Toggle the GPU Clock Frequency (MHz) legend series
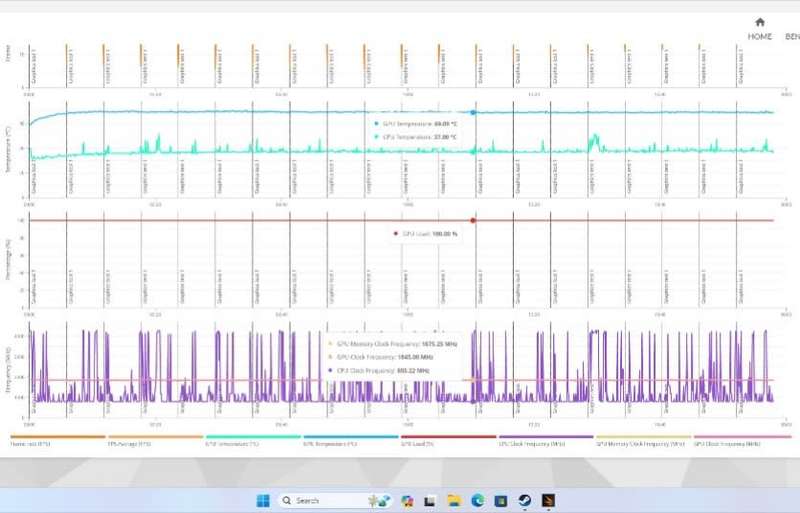 click(x=741, y=441)
